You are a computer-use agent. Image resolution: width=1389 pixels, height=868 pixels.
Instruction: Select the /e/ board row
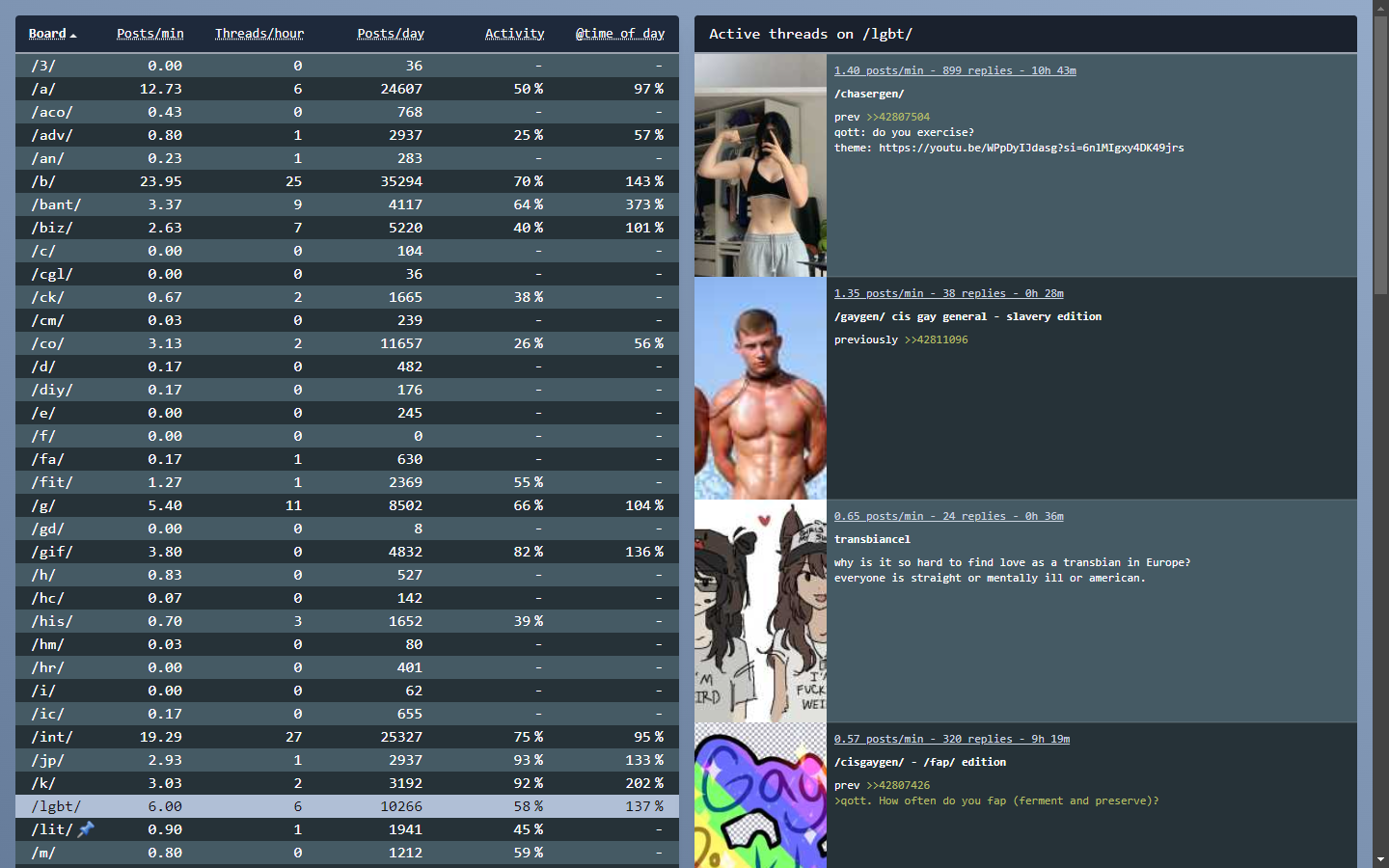(x=347, y=413)
